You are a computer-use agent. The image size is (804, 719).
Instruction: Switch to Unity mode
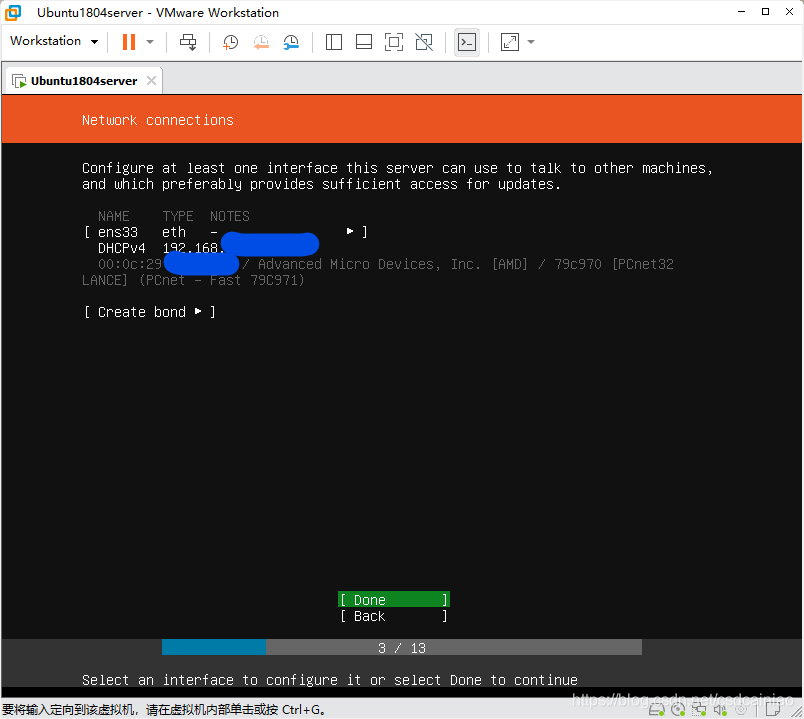pyautogui.click(x=424, y=42)
